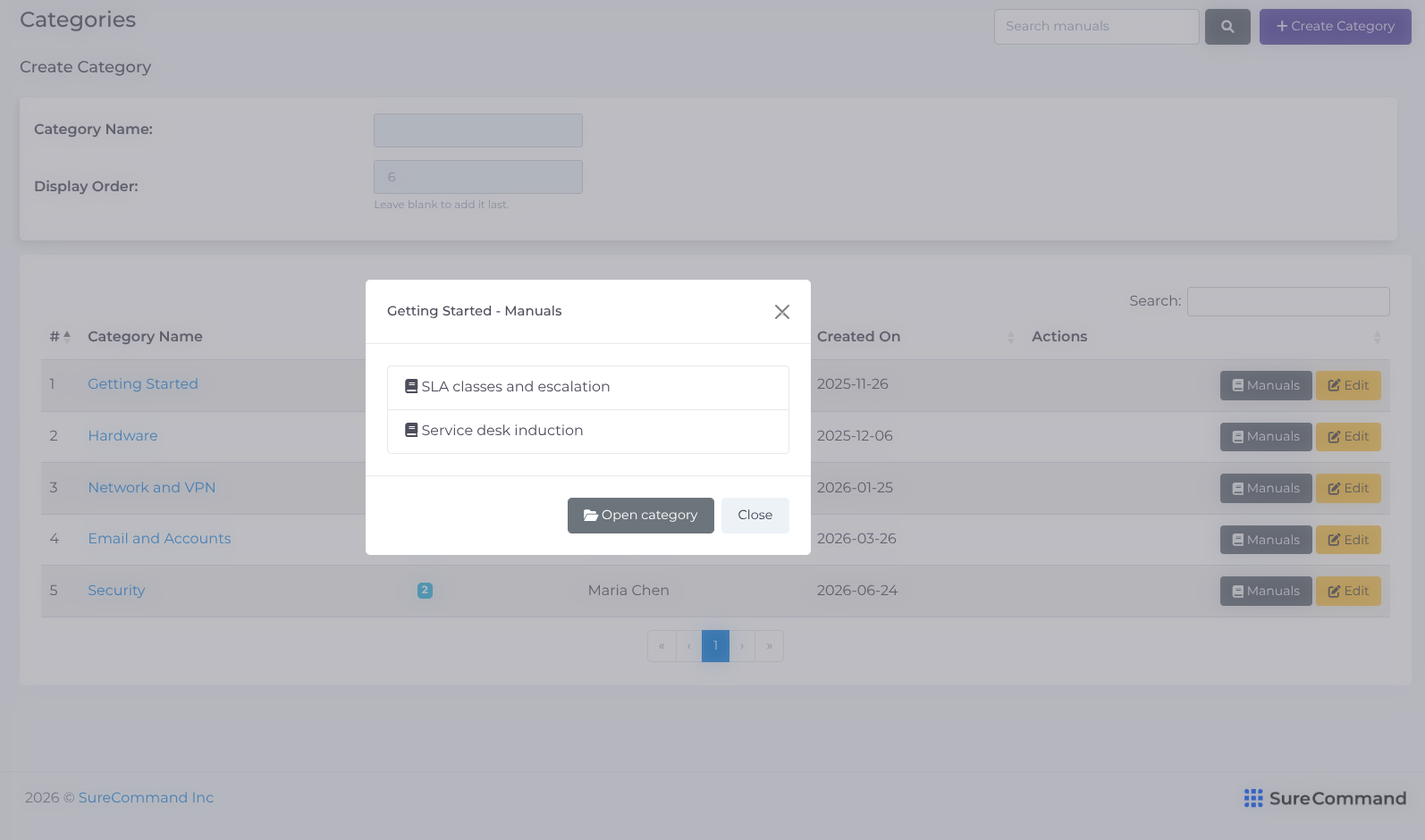Image resolution: width=1425 pixels, height=840 pixels.
Task: Click the Maria Chen cell in Security row
Action: pyautogui.click(x=628, y=591)
